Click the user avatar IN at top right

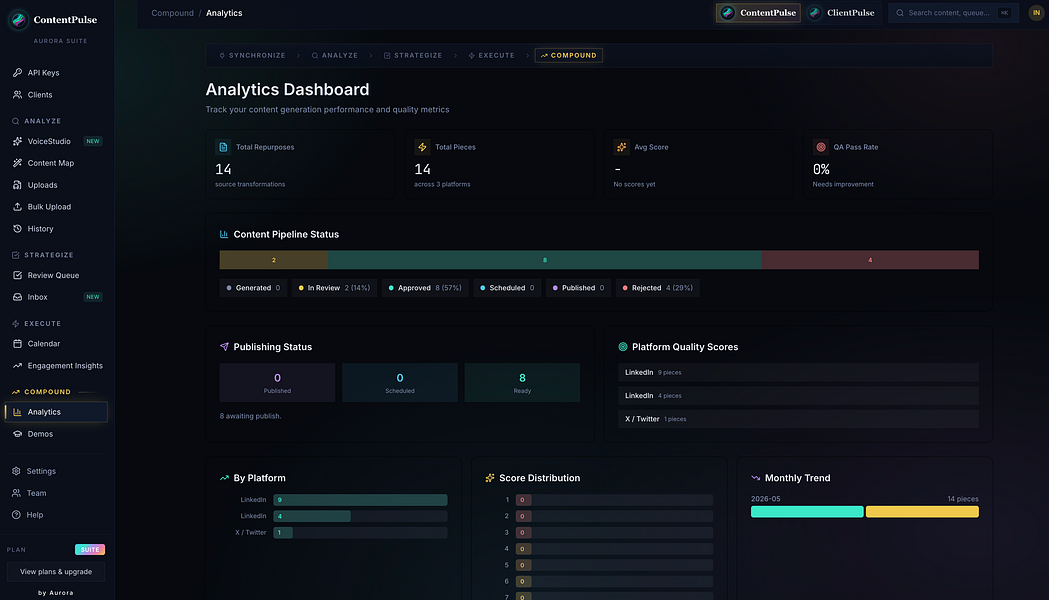point(1036,13)
